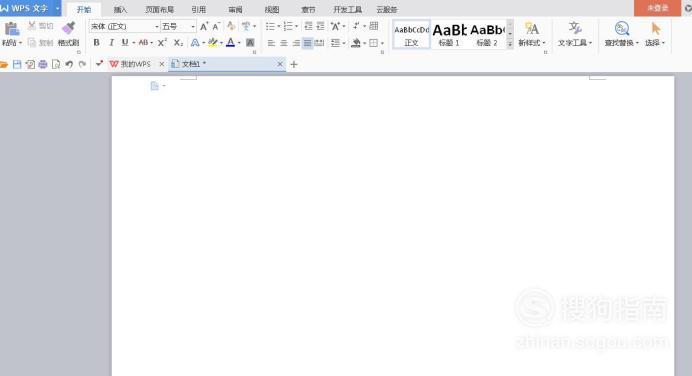The image size is (692, 376).
Task: Click the Find and Replace (查找替换) icon
Action: (621, 29)
